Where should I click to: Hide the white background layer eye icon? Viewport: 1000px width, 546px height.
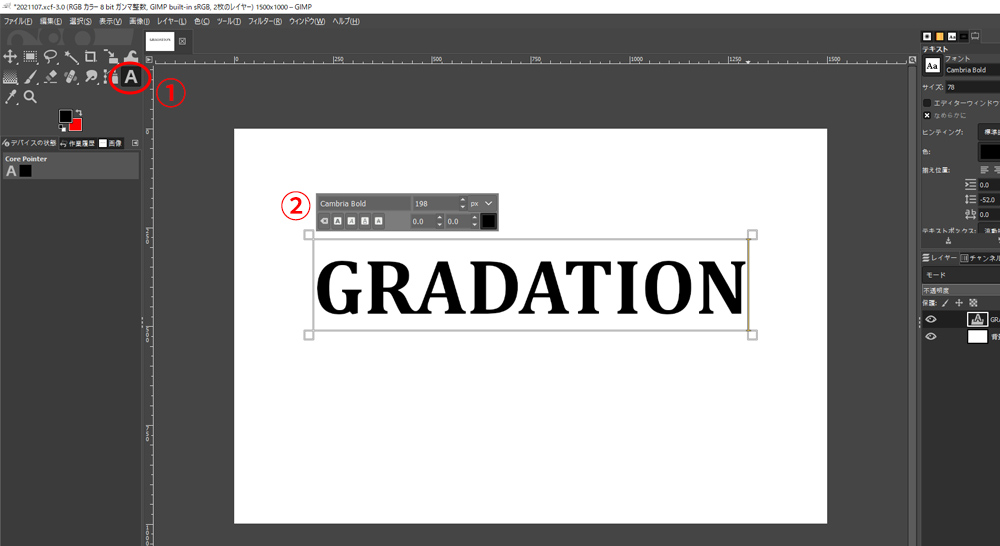[931, 336]
